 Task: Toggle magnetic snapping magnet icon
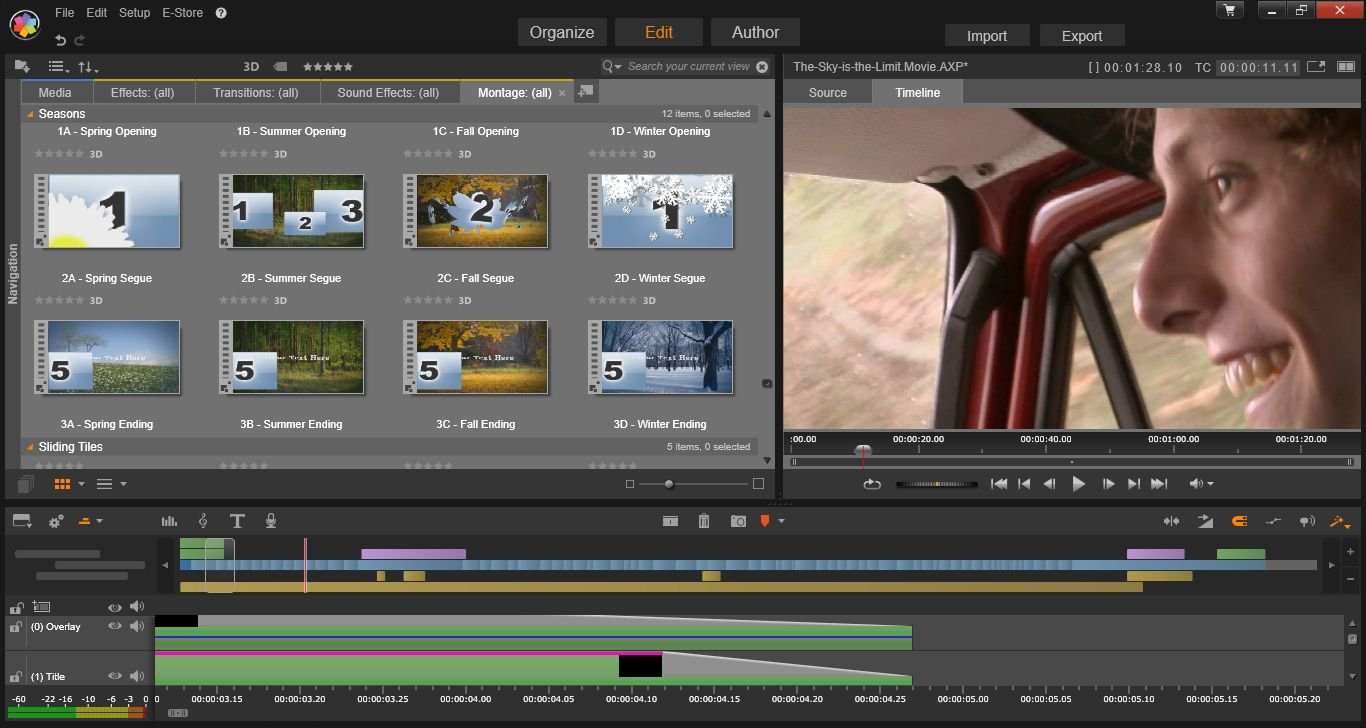pos(1239,521)
